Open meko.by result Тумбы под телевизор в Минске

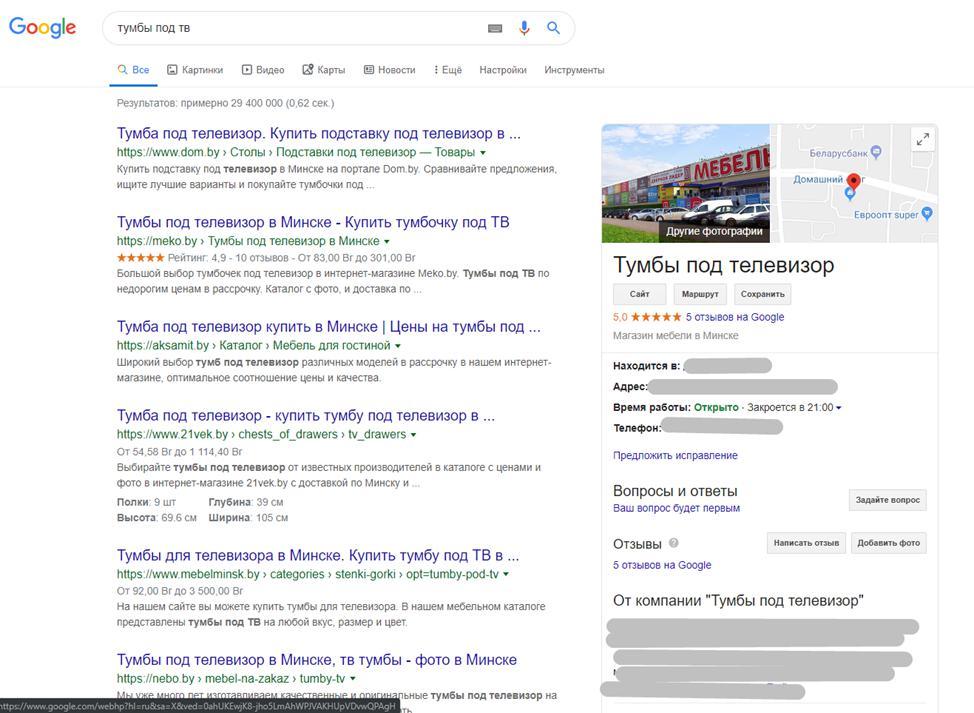pos(313,222)
